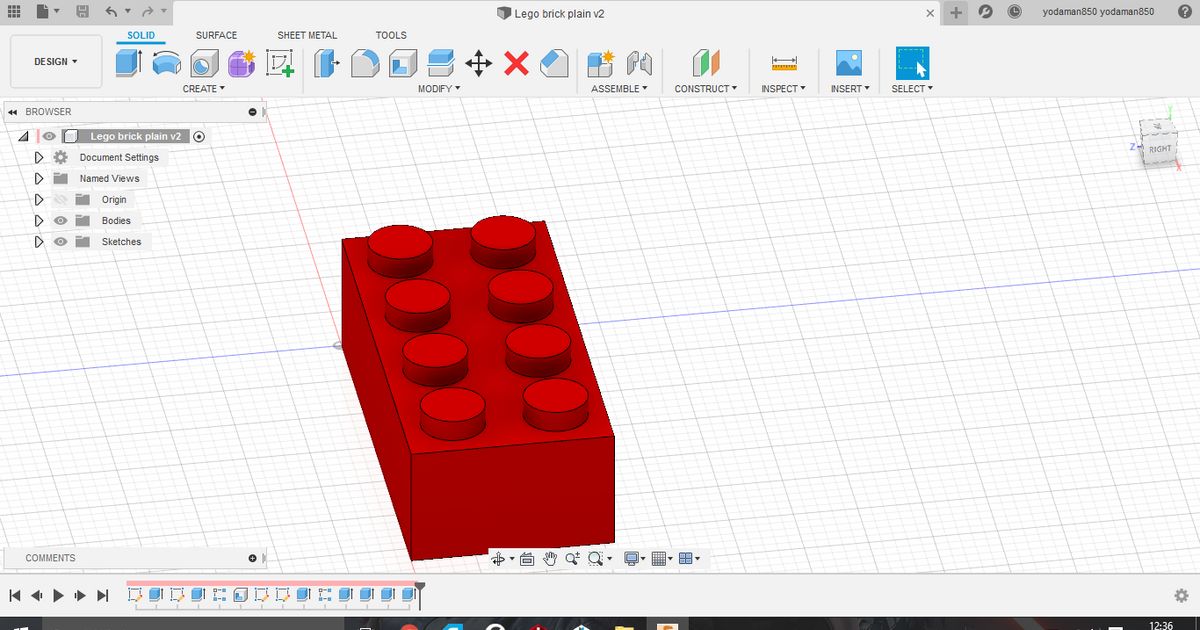Toggle visibility of Lego brick plain v2
1200x630 pixels.
click(48, 135)
